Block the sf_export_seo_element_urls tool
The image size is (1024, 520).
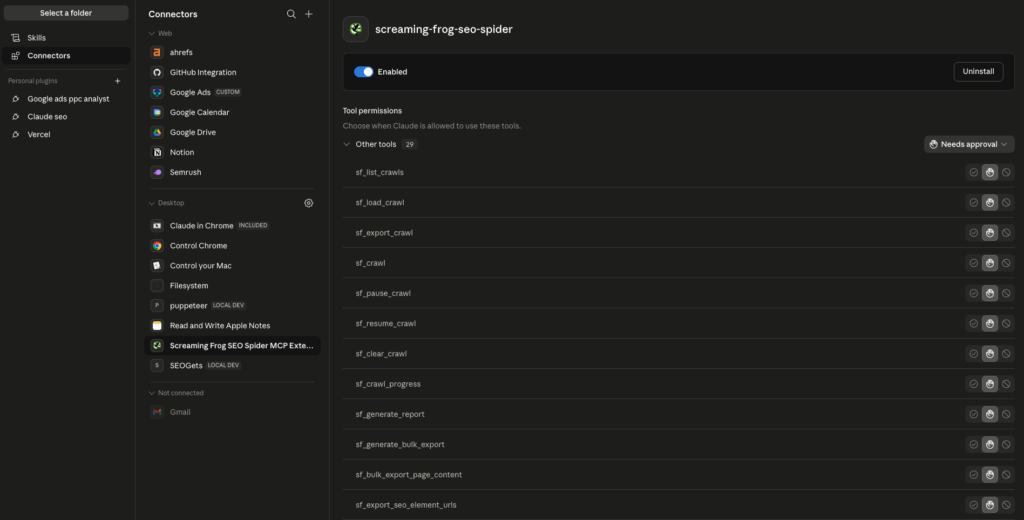[x=1006, y=505]
